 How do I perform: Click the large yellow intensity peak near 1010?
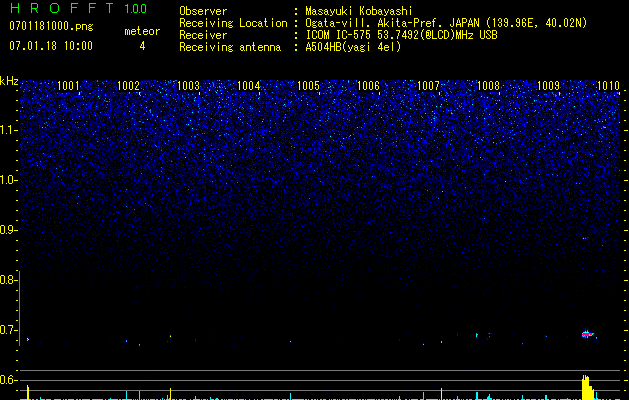tap(587, 387)
